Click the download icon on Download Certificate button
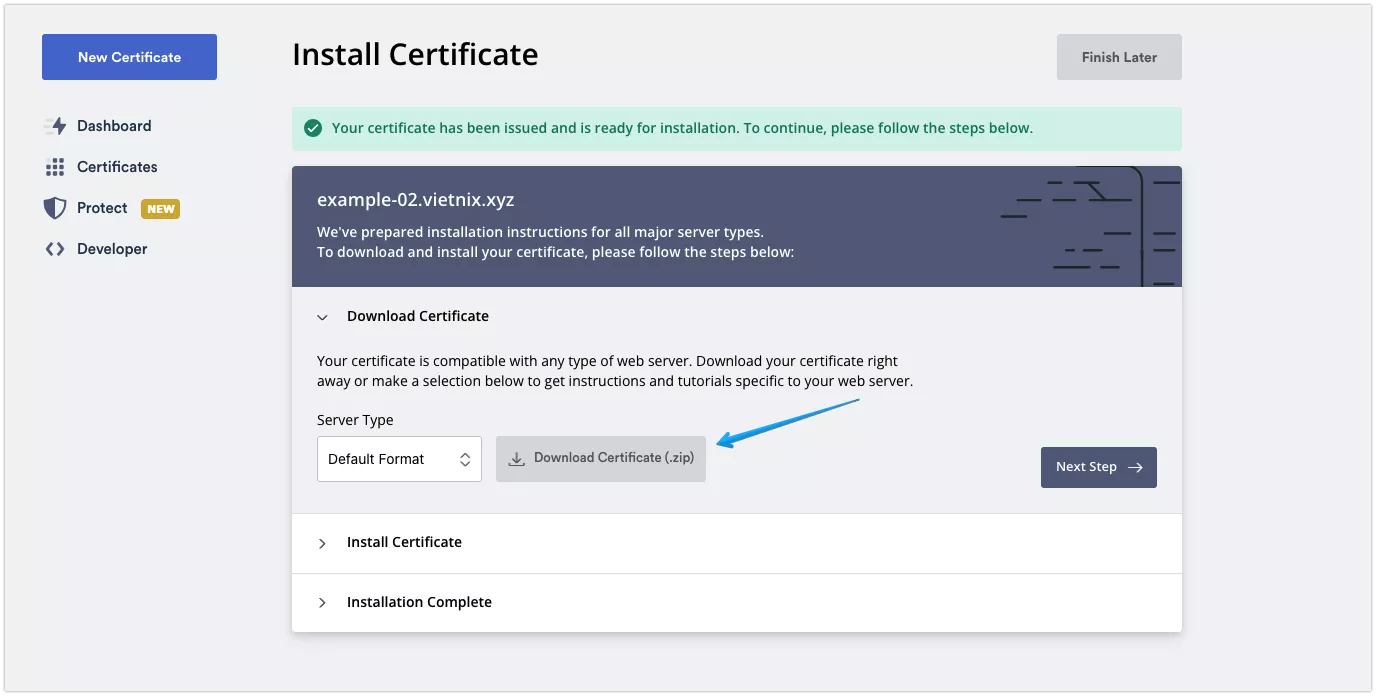The width and height of the screenshot is (1376, 696). pyautogui.click(x=516, y=457)
